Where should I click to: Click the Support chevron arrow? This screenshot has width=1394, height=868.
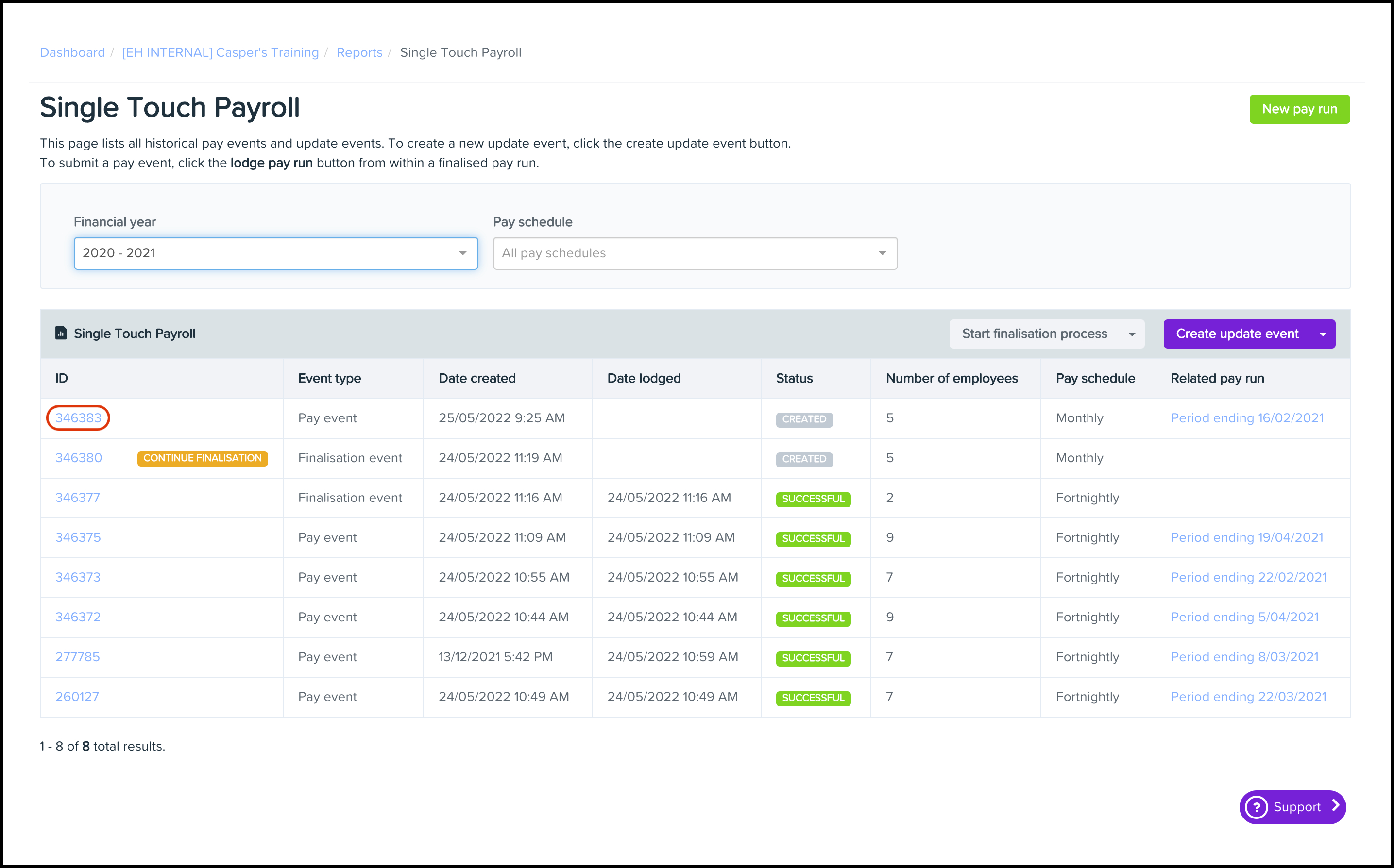pyautogui.click(x=1335, y=806)
